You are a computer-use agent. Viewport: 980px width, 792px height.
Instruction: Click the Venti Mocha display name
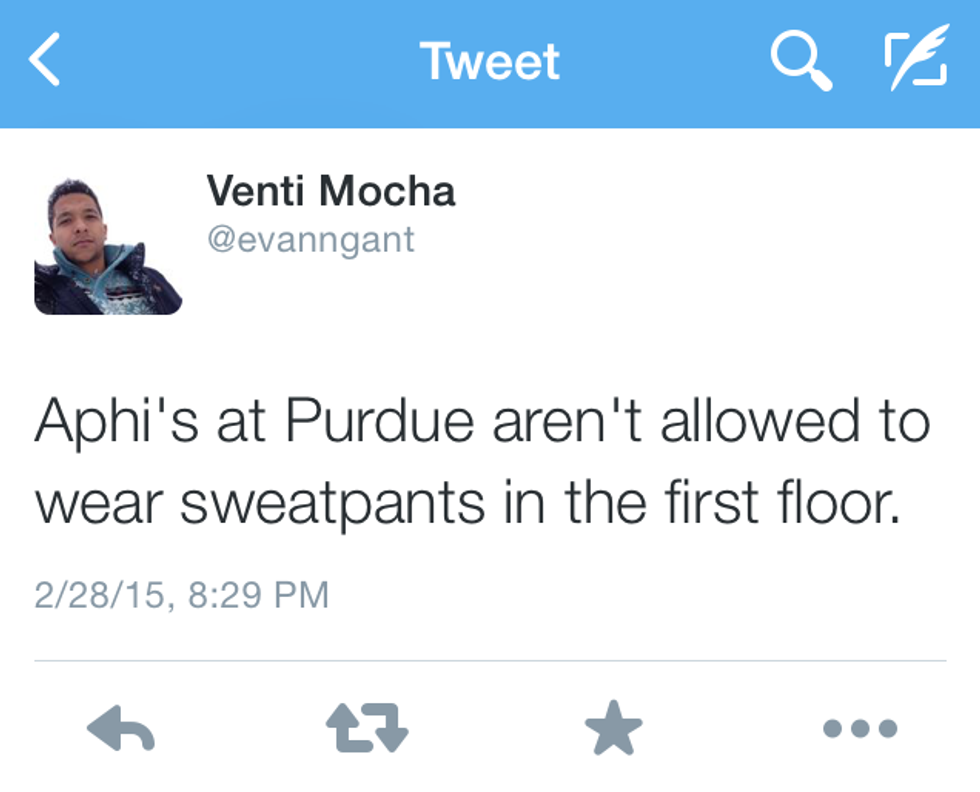tap(330, 191)
